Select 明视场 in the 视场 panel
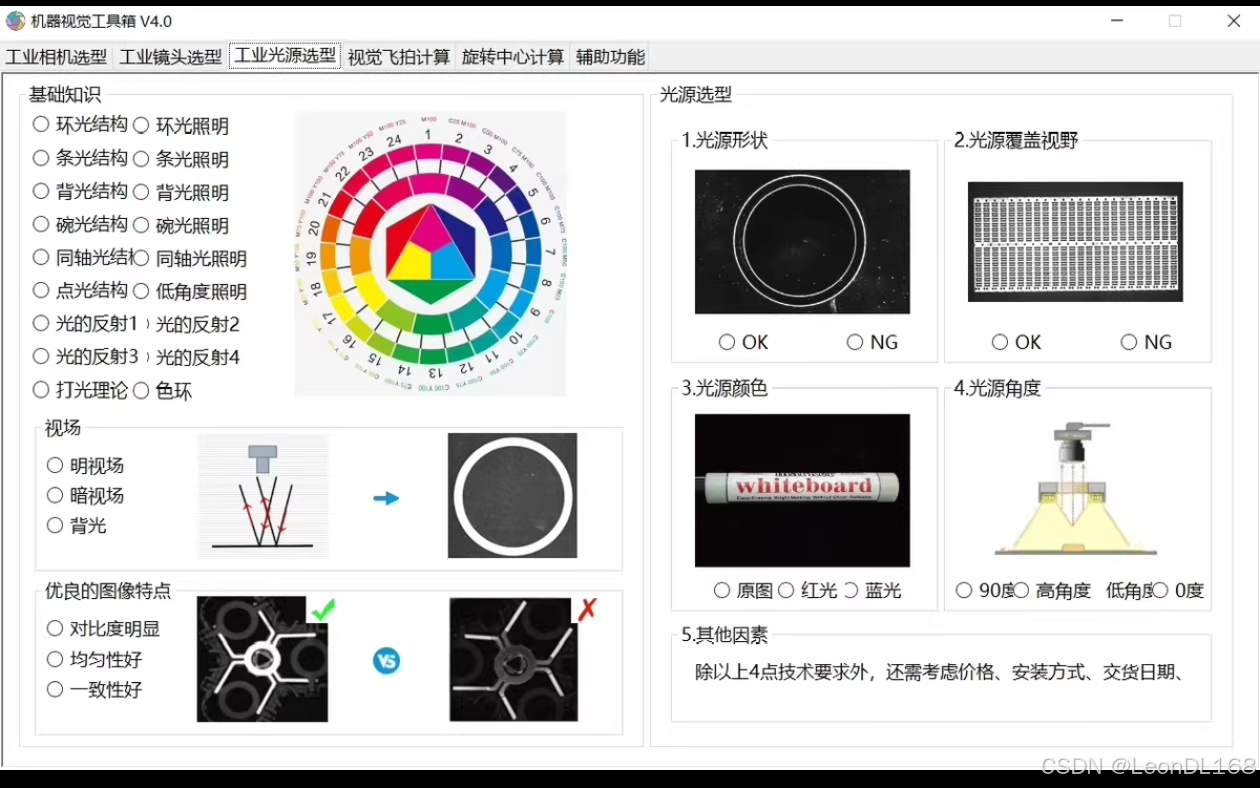The image size is (1260, 788). tap(56, 464)
